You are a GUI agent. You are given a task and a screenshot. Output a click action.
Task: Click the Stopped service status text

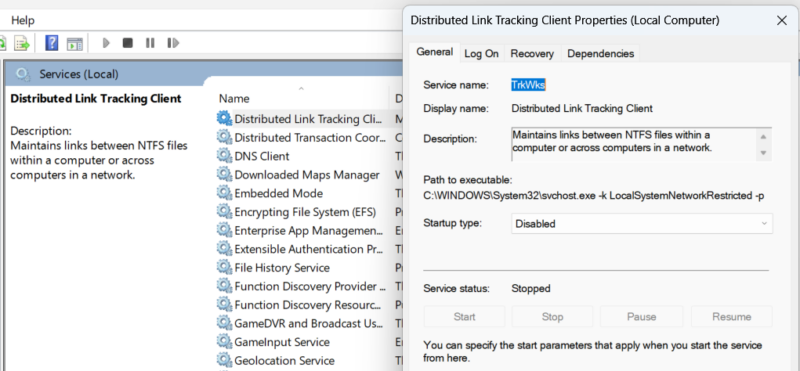(531, 288)
